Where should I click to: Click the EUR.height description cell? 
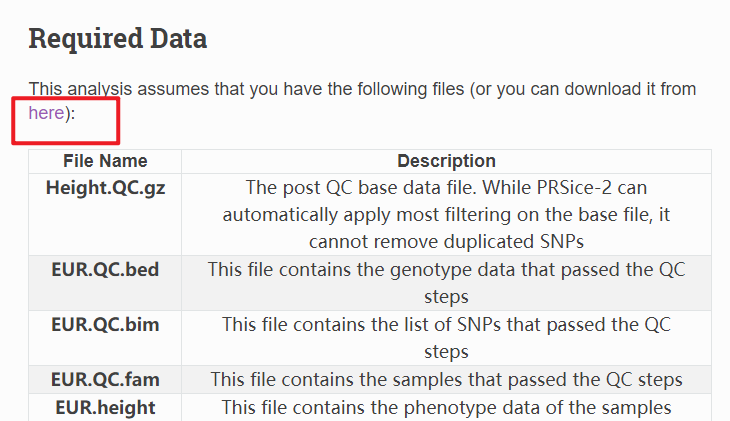[446, 407]
